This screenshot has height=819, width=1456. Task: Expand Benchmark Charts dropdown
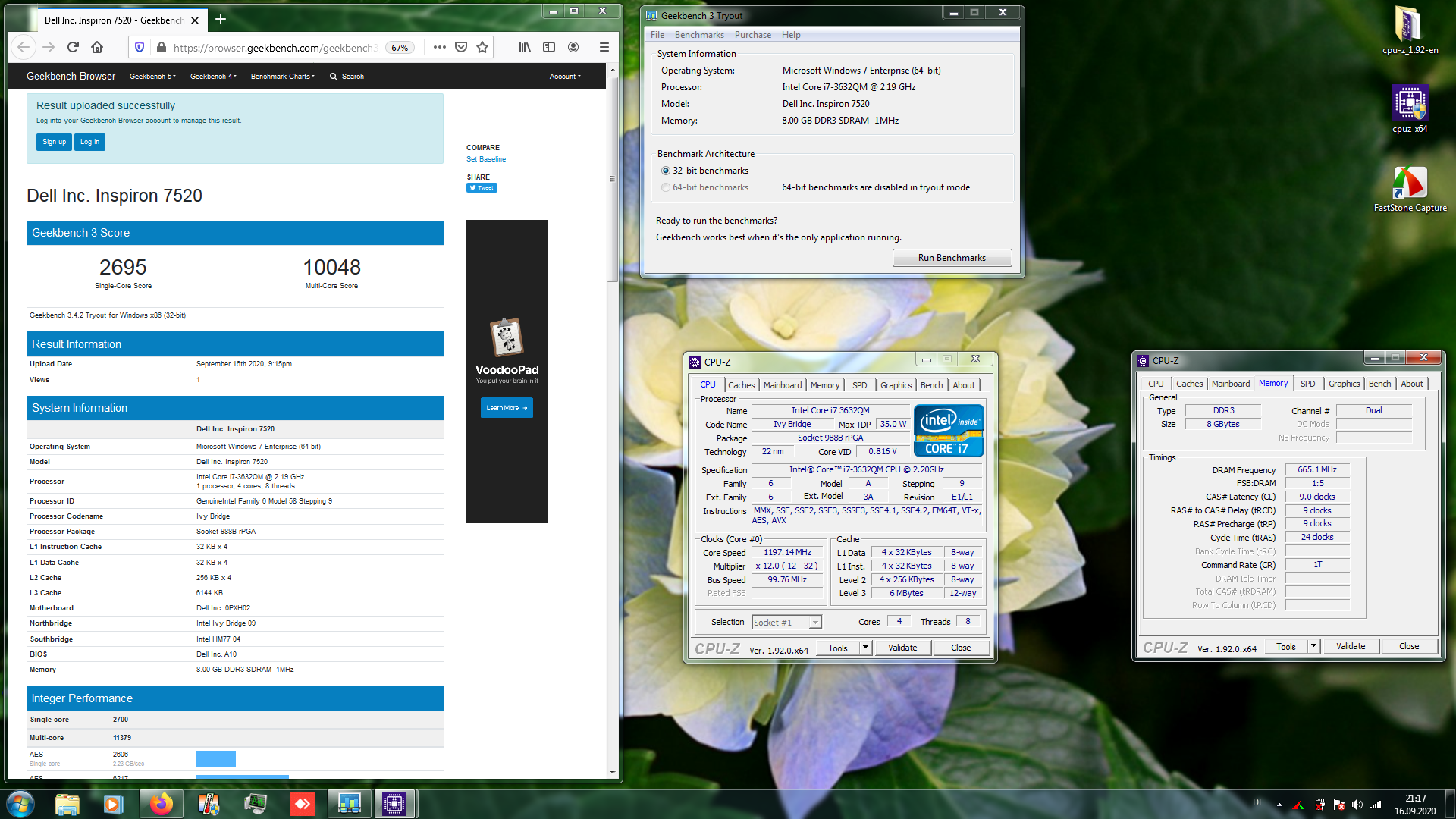click(x=282, y=77)
